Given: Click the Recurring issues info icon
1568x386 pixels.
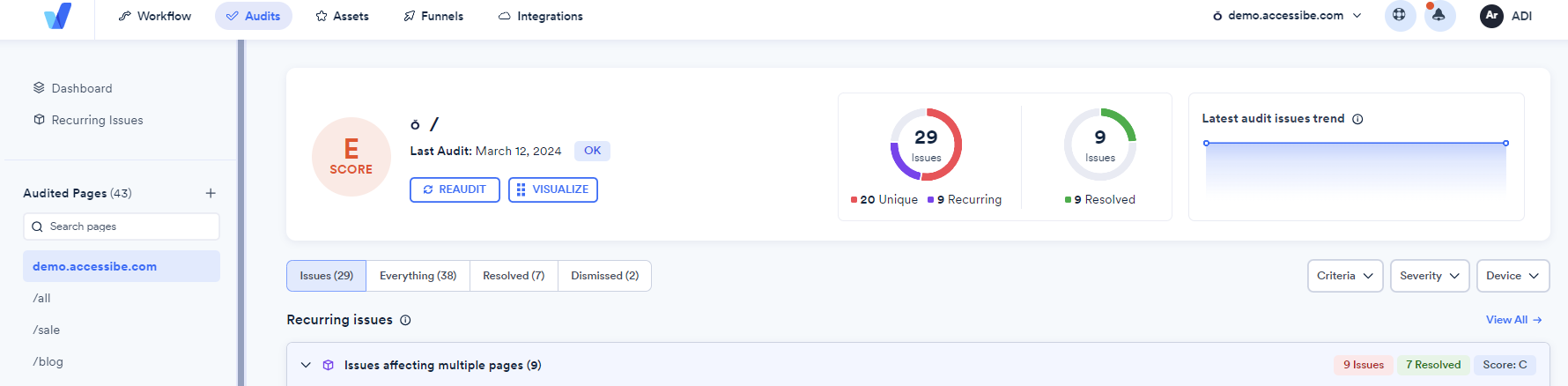Looking at the screenshot, I should pyautogui.click(x=405, y=320).
